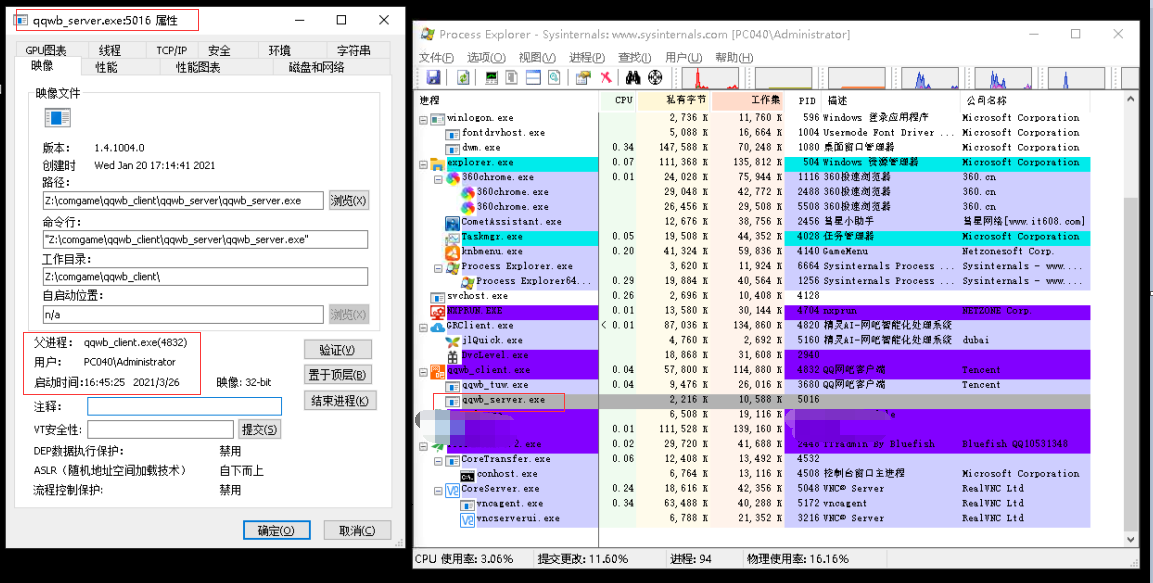Viewport: 1153px width, 583px height.
Task: Select the Taskmgr.exe process row
Action: (754, 237)
